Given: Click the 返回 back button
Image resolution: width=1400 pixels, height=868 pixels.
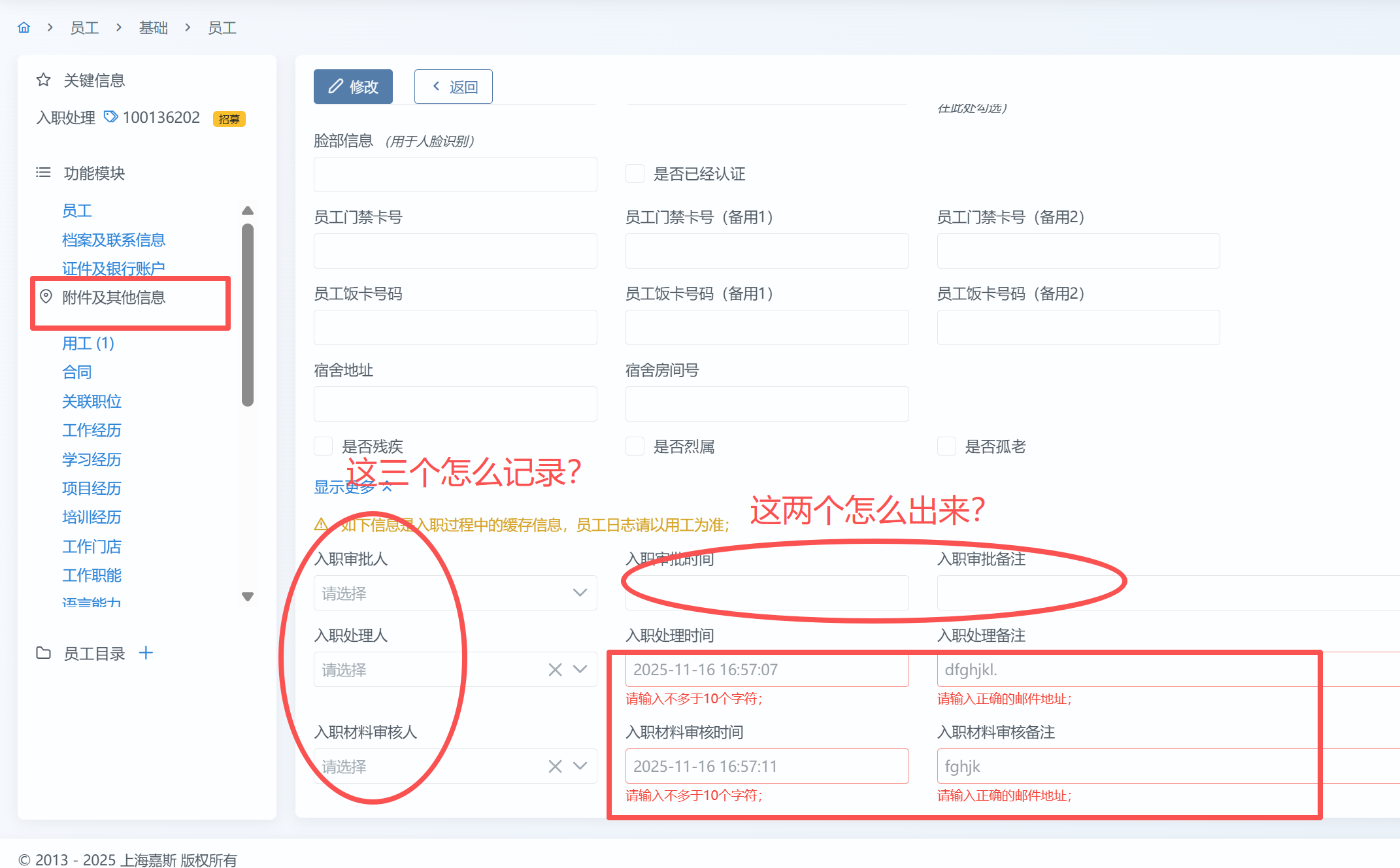Looking at the screenshot, I should (454, 86).
